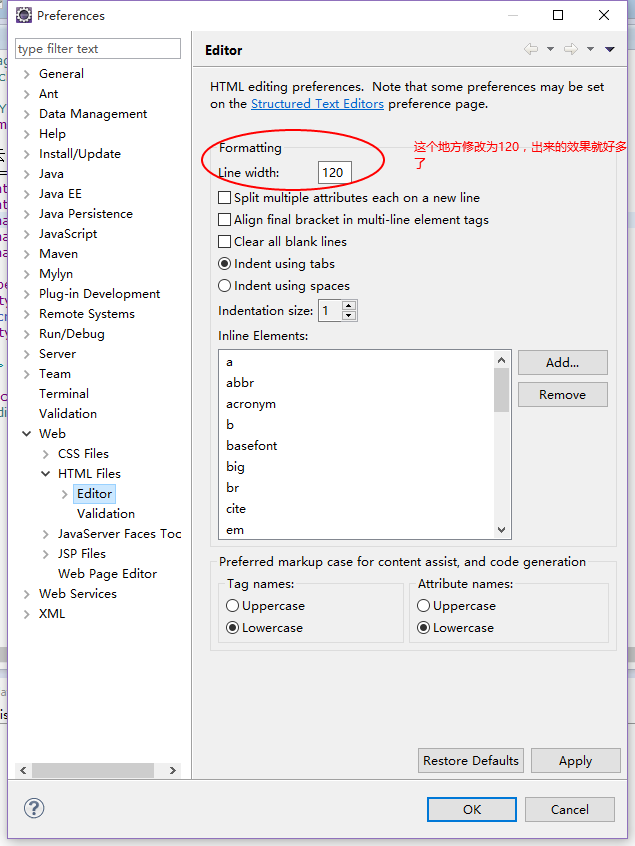Choose Lowercase for Tag names
The width and height of the screenshot is (635, 846).
pyautogui.click(x=233, y=627)
